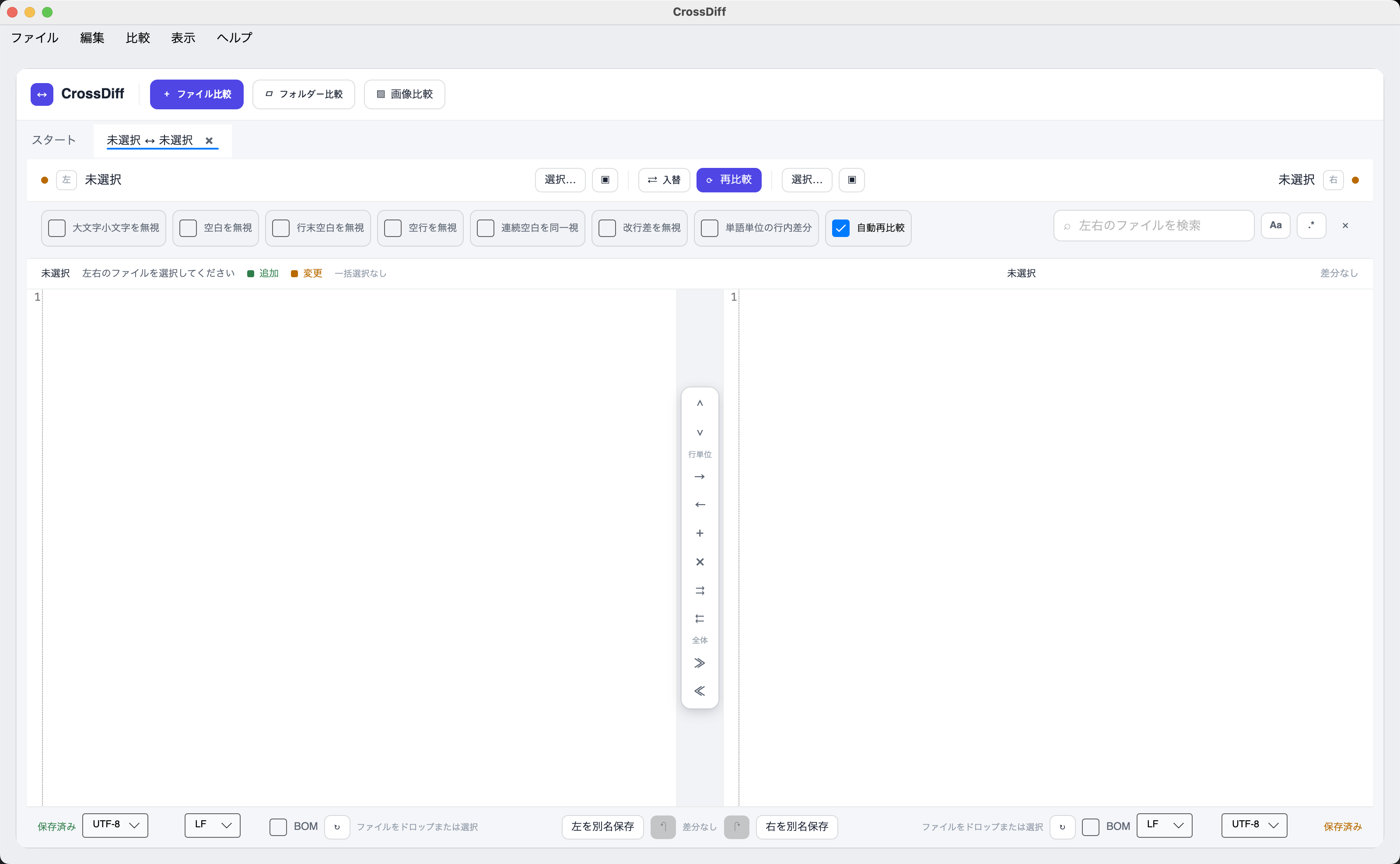Click the right pane square icon button
This screenshot has height=864, width=1400.
click(852, 180)
